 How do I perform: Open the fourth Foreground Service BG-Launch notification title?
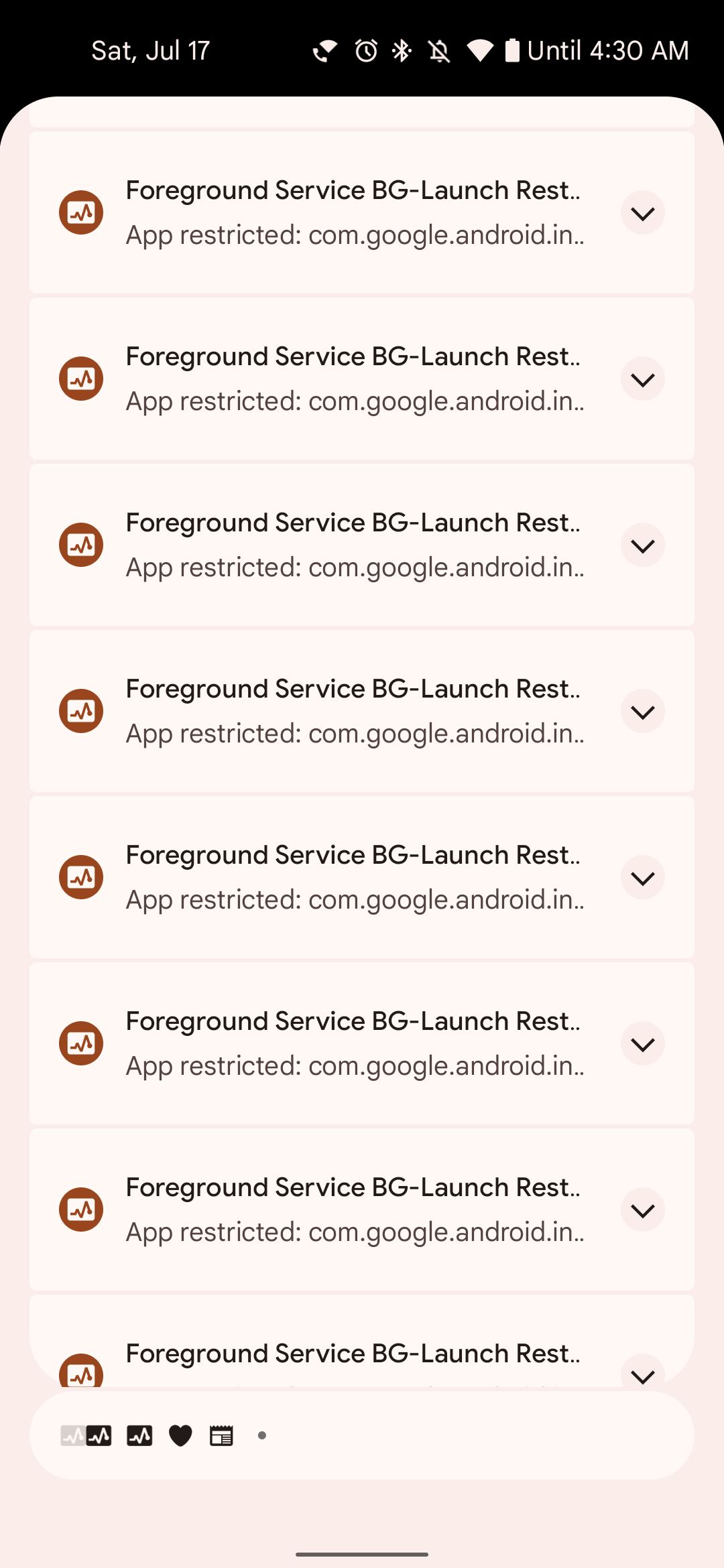[353, 689]
